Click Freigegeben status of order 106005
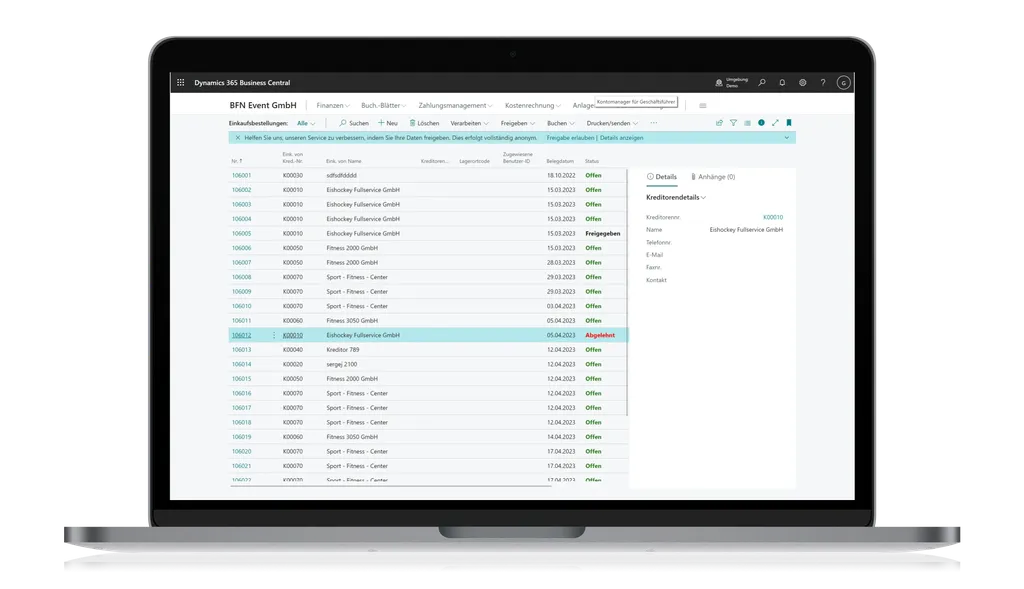 602,234
